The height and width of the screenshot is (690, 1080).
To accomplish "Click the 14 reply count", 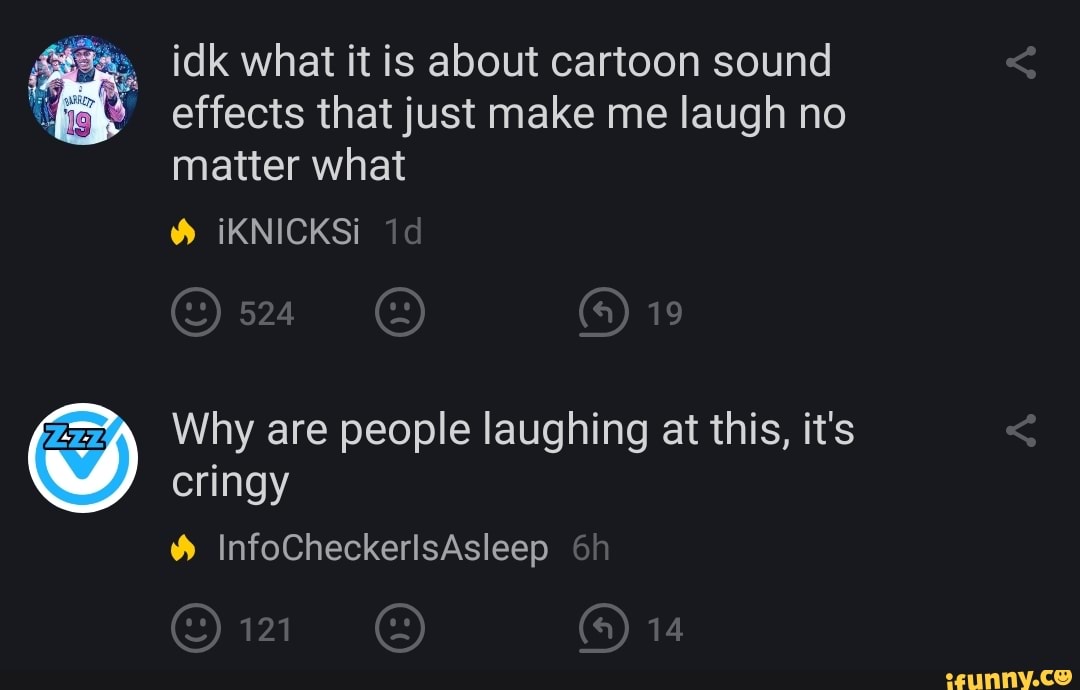I will [662, 629].
